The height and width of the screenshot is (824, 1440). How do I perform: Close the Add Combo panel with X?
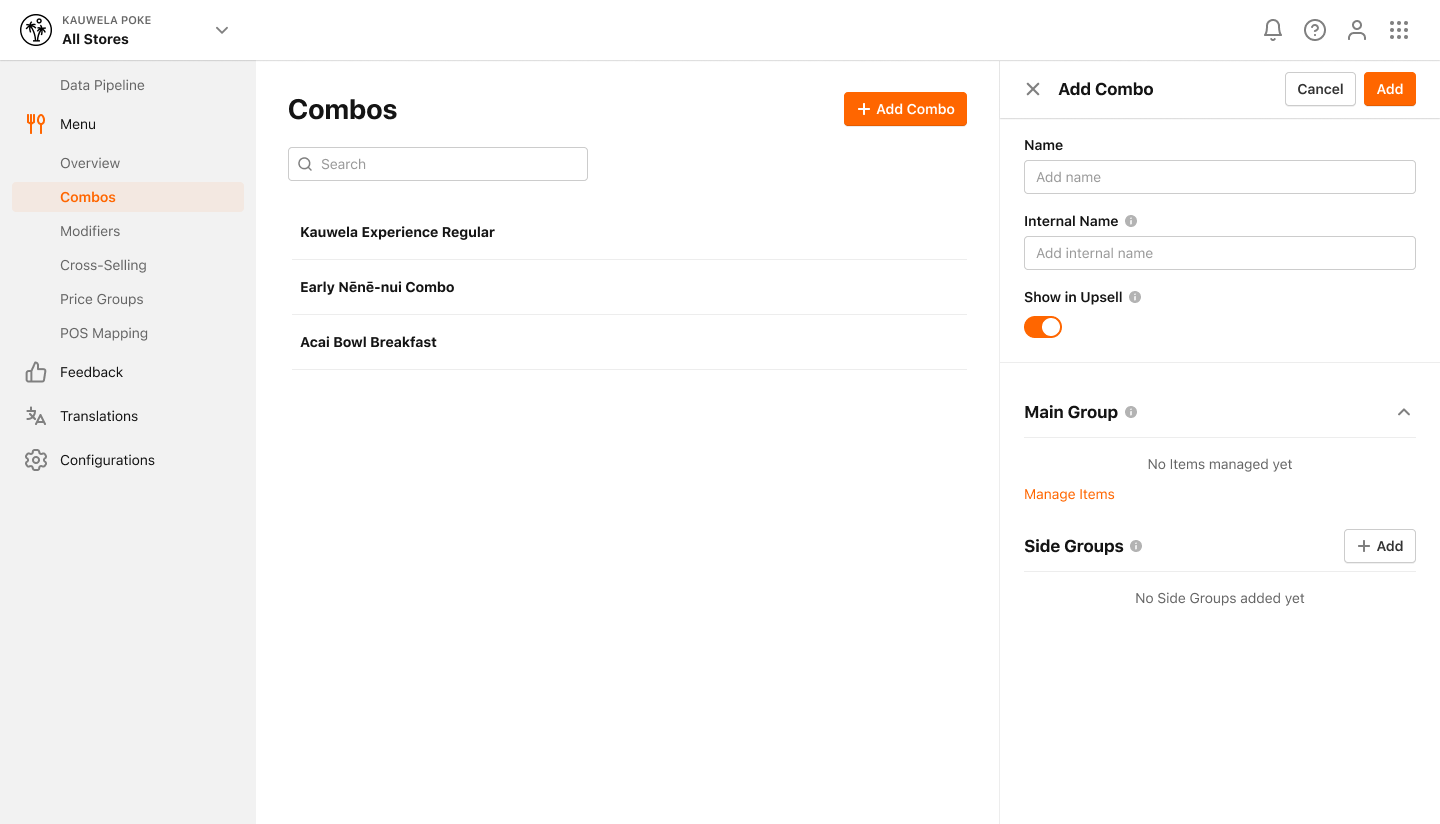pyautogui.click(x=1033, y=89)
